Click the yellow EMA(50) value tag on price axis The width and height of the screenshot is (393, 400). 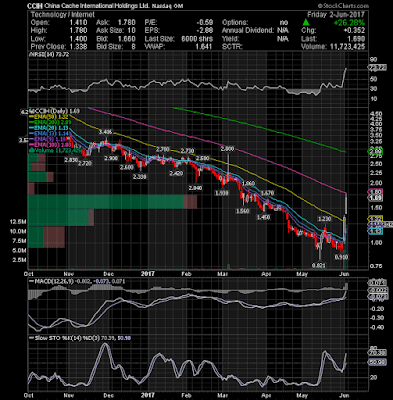point(375,219)
